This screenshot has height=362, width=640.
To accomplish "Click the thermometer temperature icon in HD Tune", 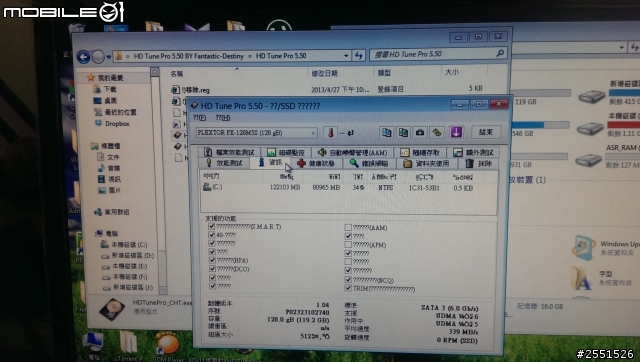I will coord(331,132).
